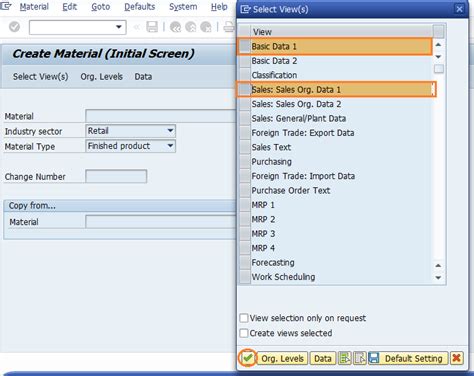The width and height of the screenshot is (474, 376).
Task: Click the Copy from Material field
Action: (x=161, y=222)
